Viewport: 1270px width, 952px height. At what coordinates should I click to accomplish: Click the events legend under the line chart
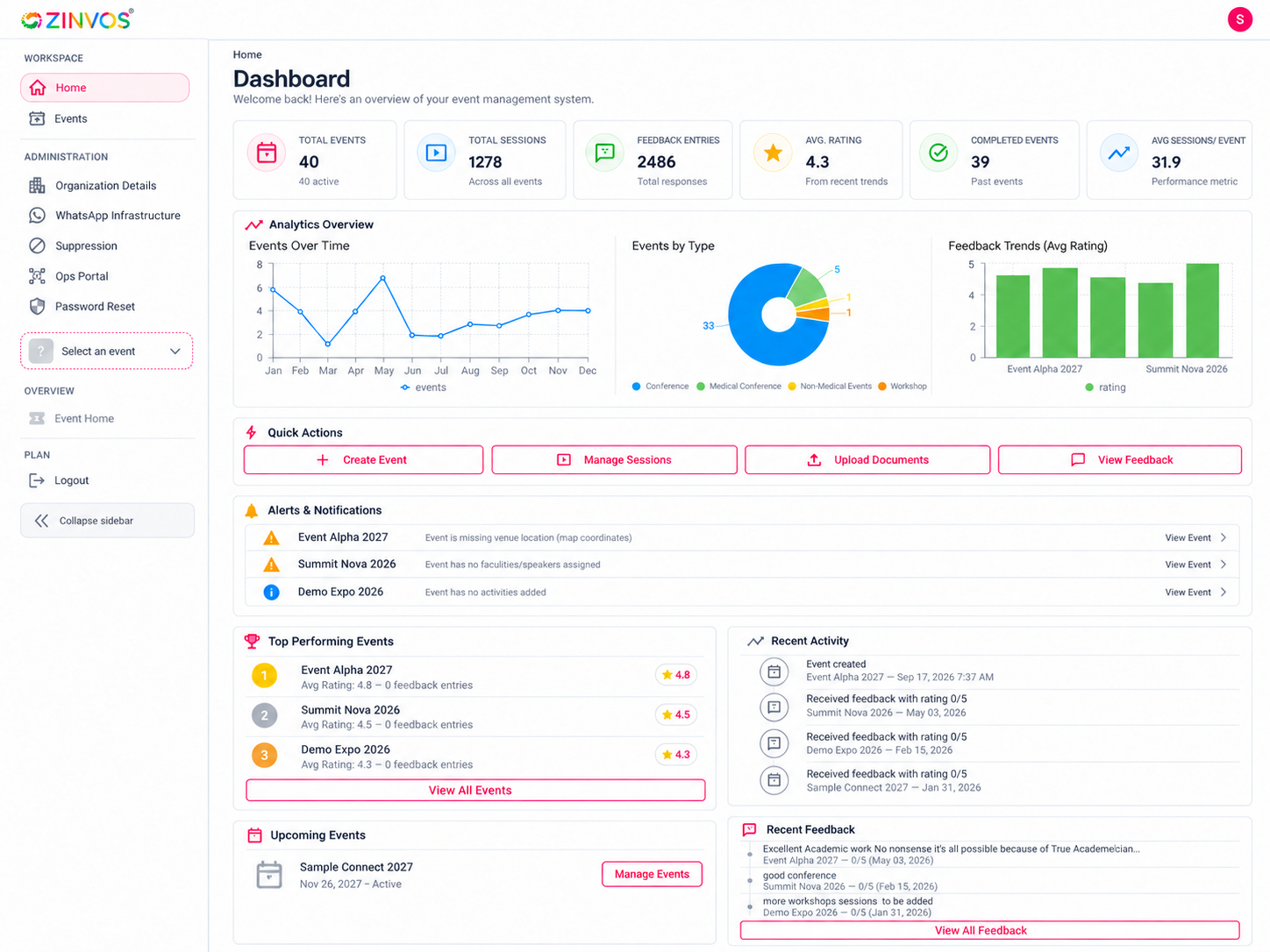(424, 387)
